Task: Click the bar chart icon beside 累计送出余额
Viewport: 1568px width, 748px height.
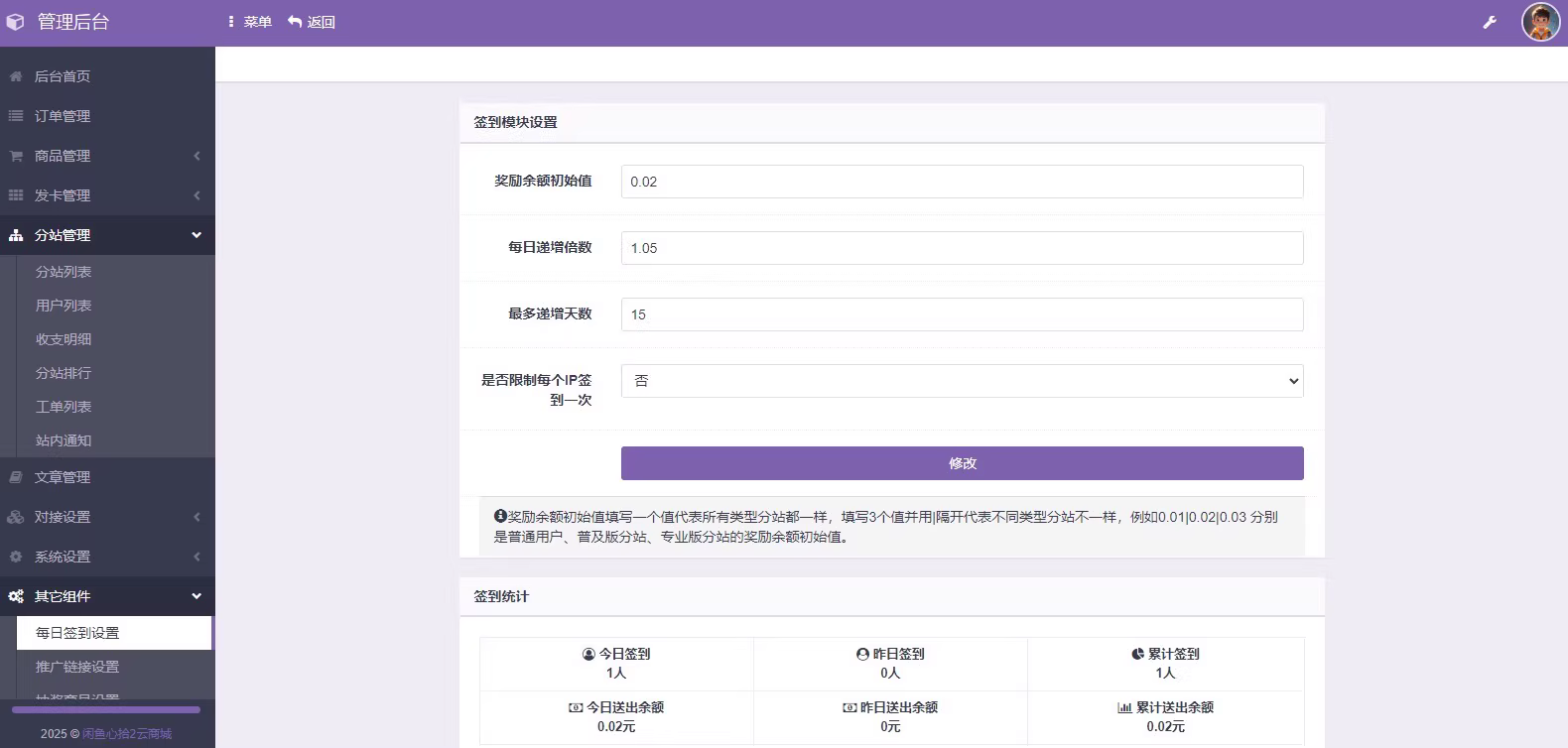Action: pyautogui.click(x=1124, y=707)
